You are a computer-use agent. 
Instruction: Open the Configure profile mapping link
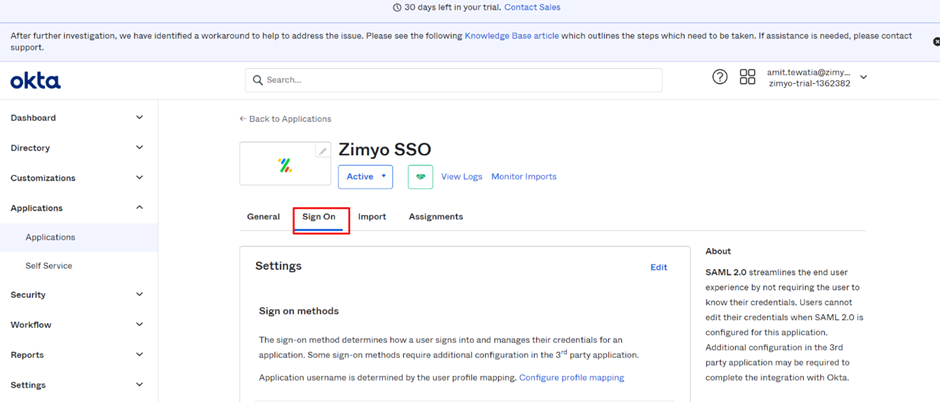(x=571, y=378)
